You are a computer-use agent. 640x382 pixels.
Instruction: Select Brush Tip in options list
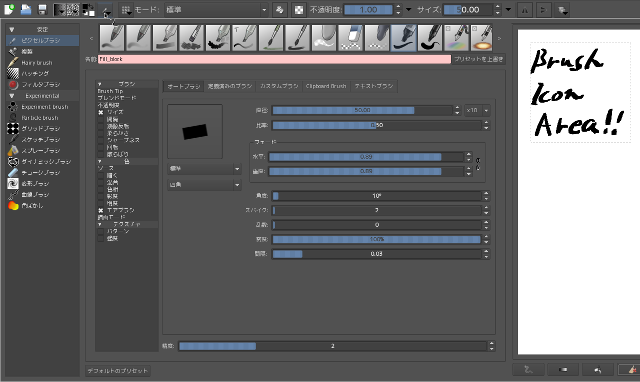pyautogui.click(x=110, y=91)
